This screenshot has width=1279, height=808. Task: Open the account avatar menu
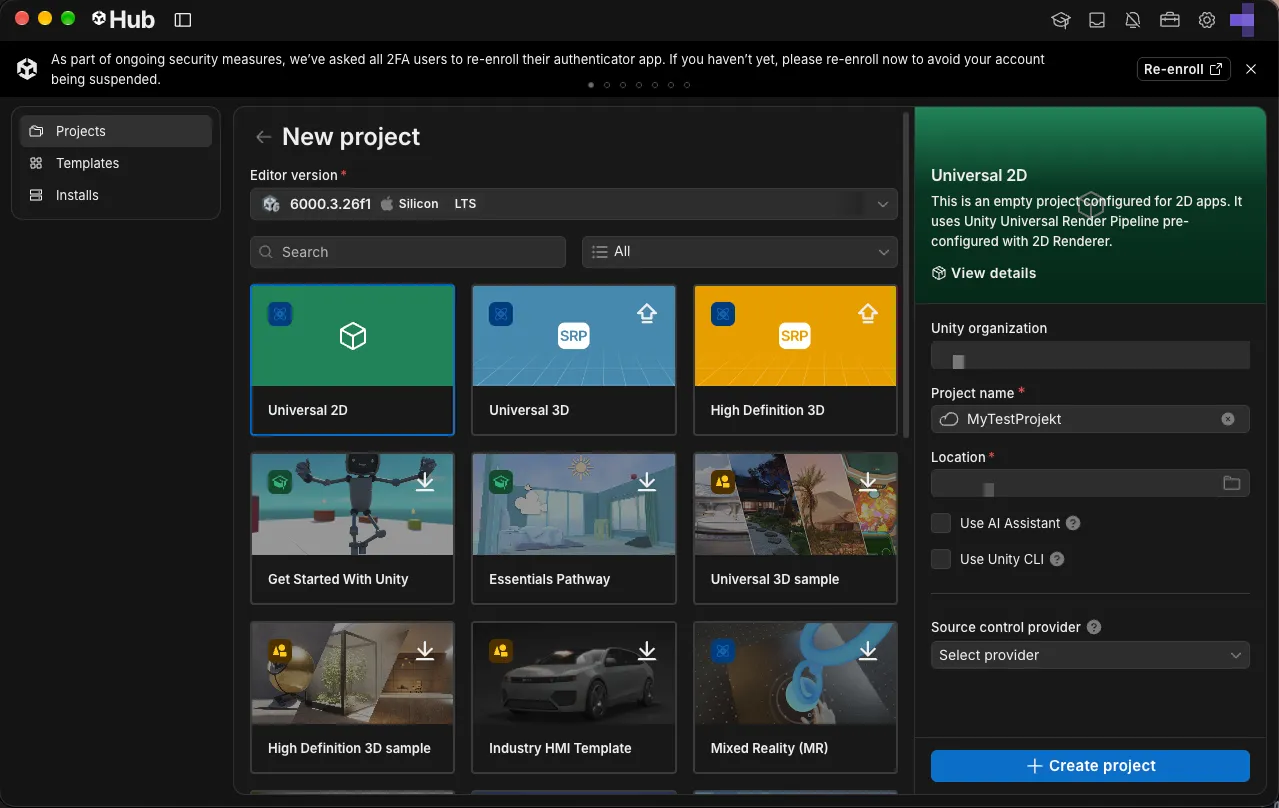[x=1242, y=20]
